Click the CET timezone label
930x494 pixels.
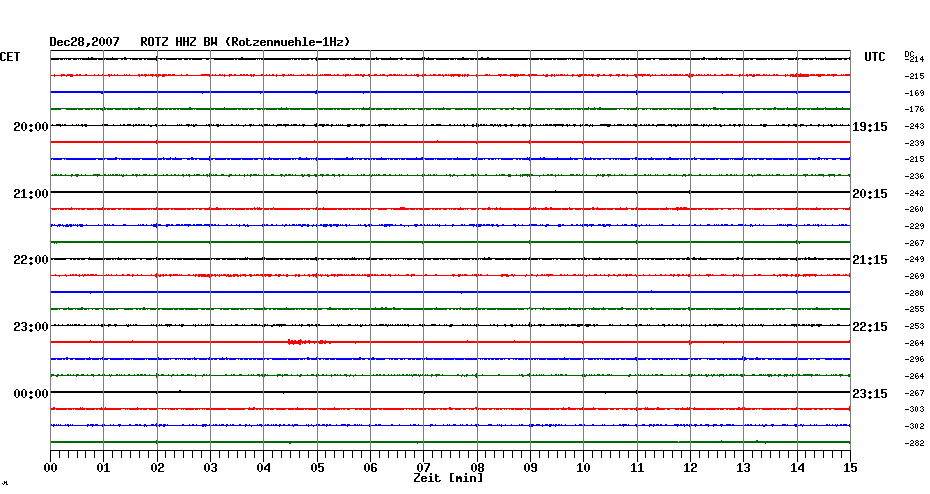coord(10,57)
